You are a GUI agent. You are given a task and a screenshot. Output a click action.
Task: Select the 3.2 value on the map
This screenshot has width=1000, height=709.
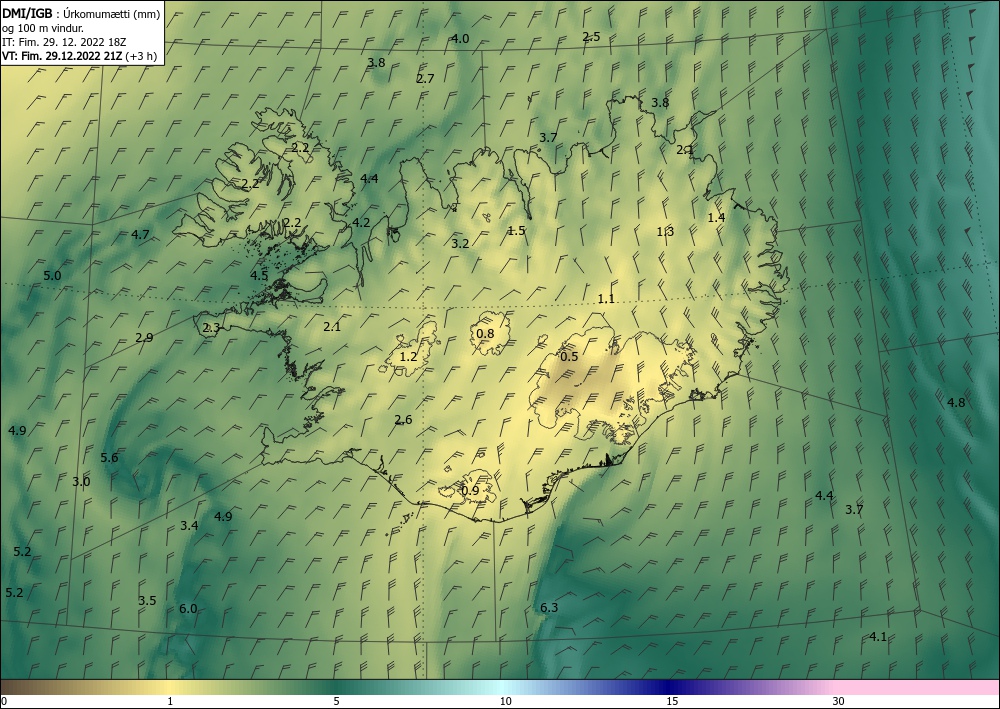(x=460, y=243)
